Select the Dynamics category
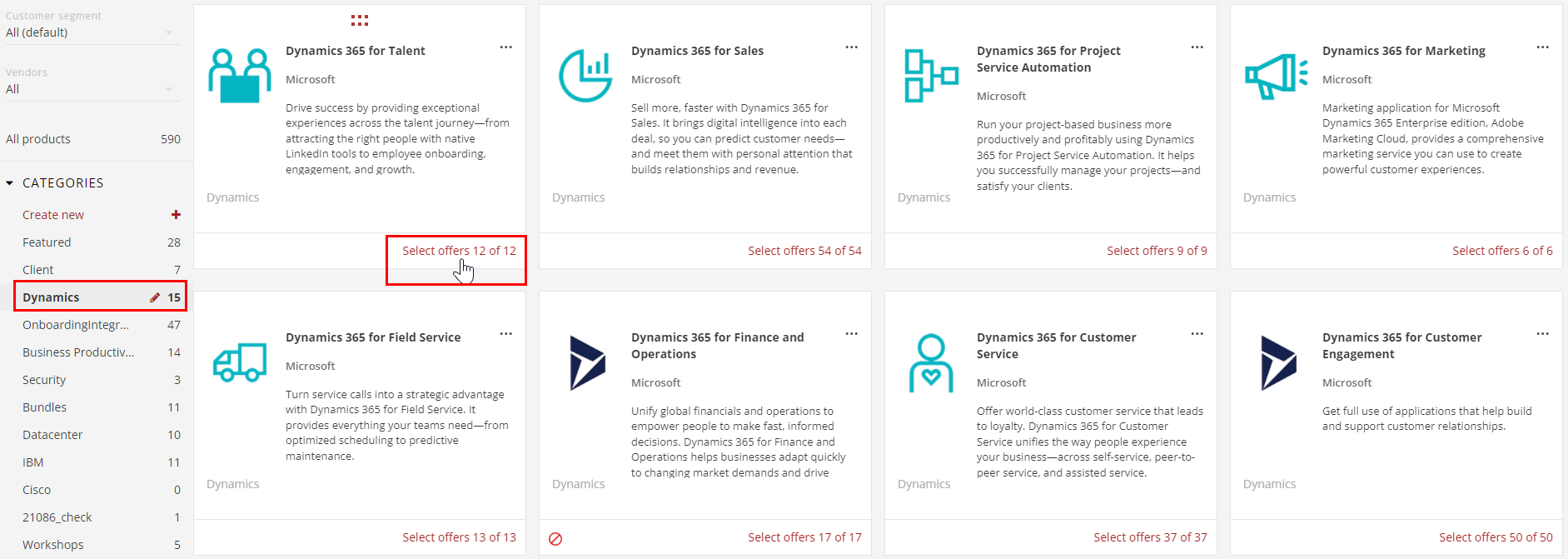The height and width of the screenshot is (559, 1568). (x=101, y=297)
